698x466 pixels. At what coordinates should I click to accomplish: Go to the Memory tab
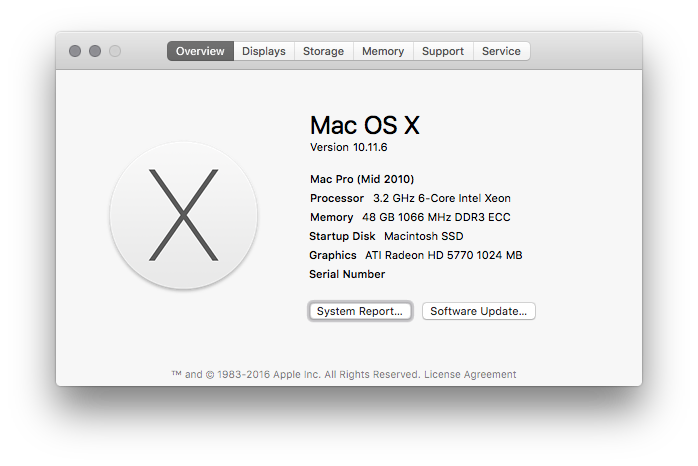tap(383, 51)
